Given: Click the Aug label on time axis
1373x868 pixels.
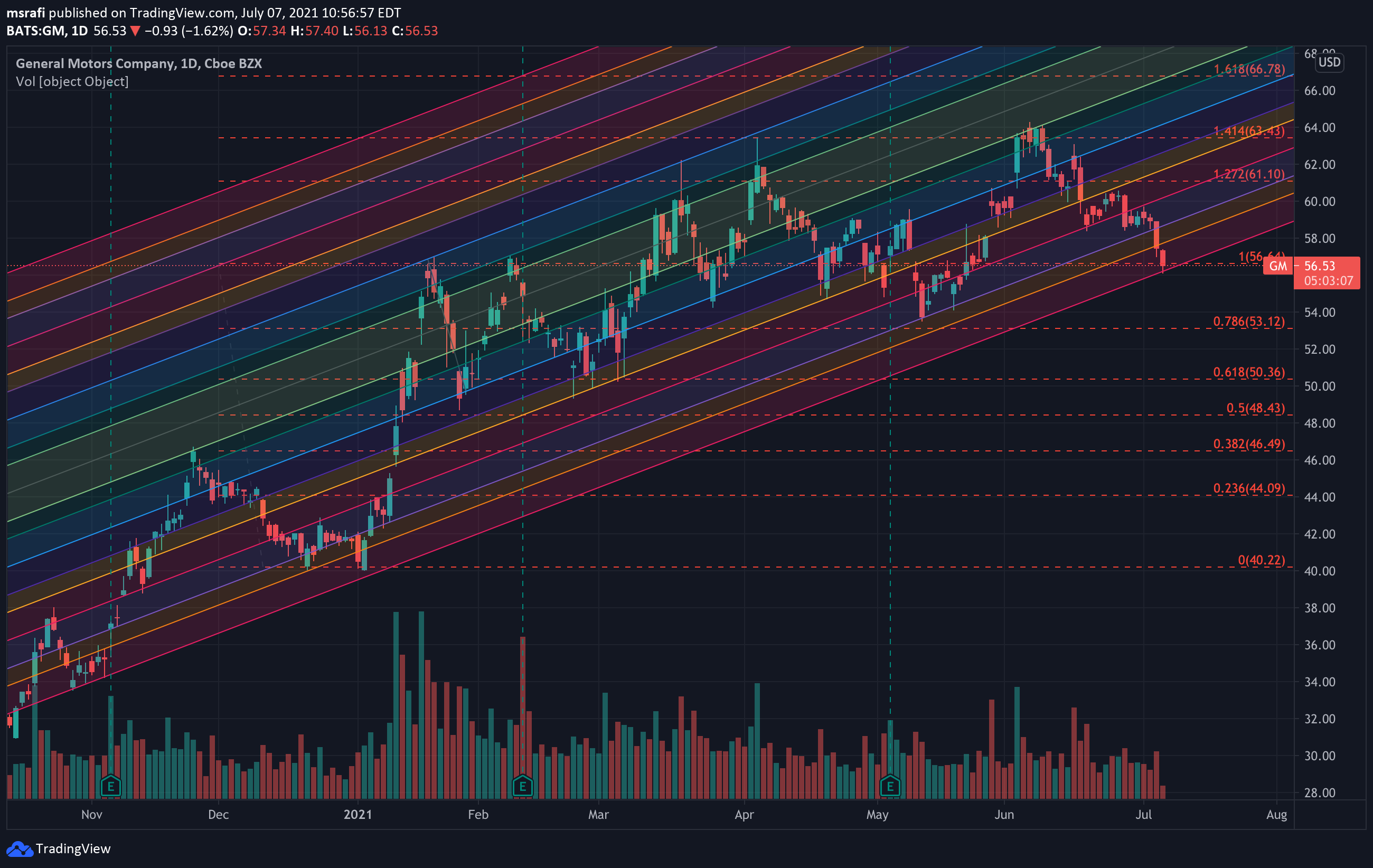Looking at the screenshot, I should click(x=1277, y=815).
